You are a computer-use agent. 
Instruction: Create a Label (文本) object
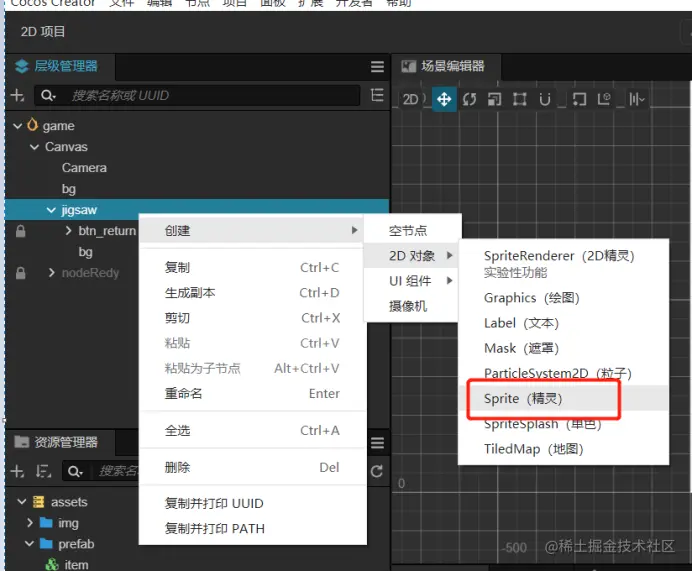coord(563,323)
